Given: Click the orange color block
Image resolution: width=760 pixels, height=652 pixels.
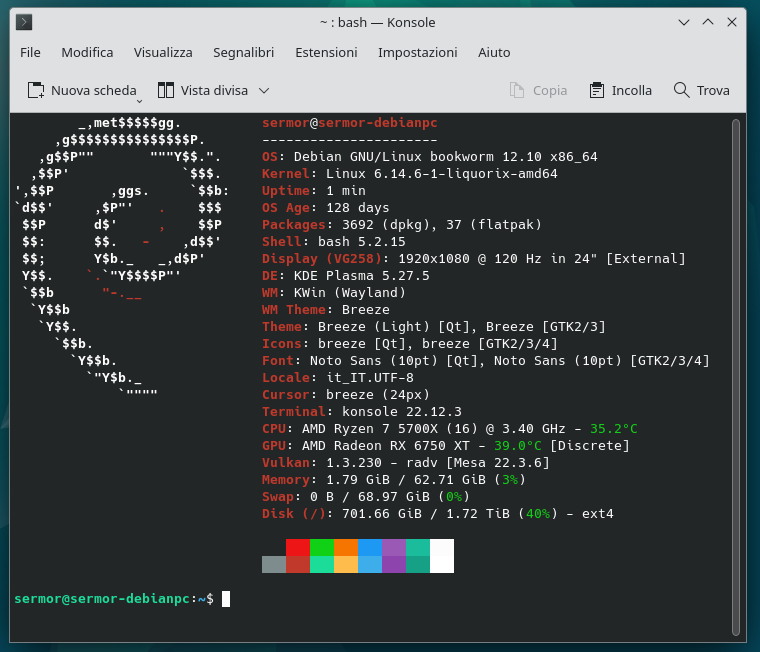Looking at the screenshot, I should click(346, 547).
